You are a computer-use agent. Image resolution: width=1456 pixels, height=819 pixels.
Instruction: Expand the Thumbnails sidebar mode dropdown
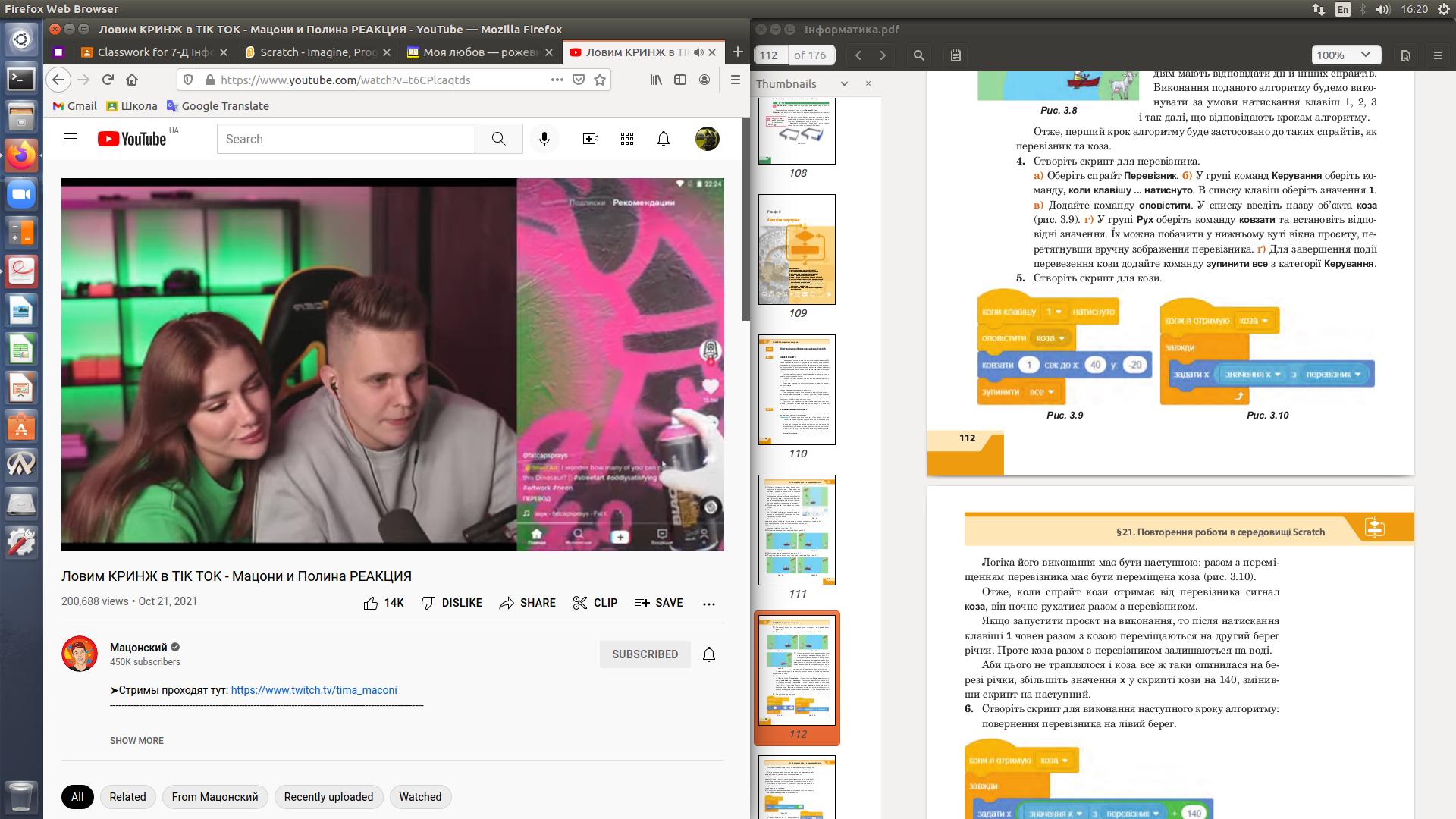[843, 84]
